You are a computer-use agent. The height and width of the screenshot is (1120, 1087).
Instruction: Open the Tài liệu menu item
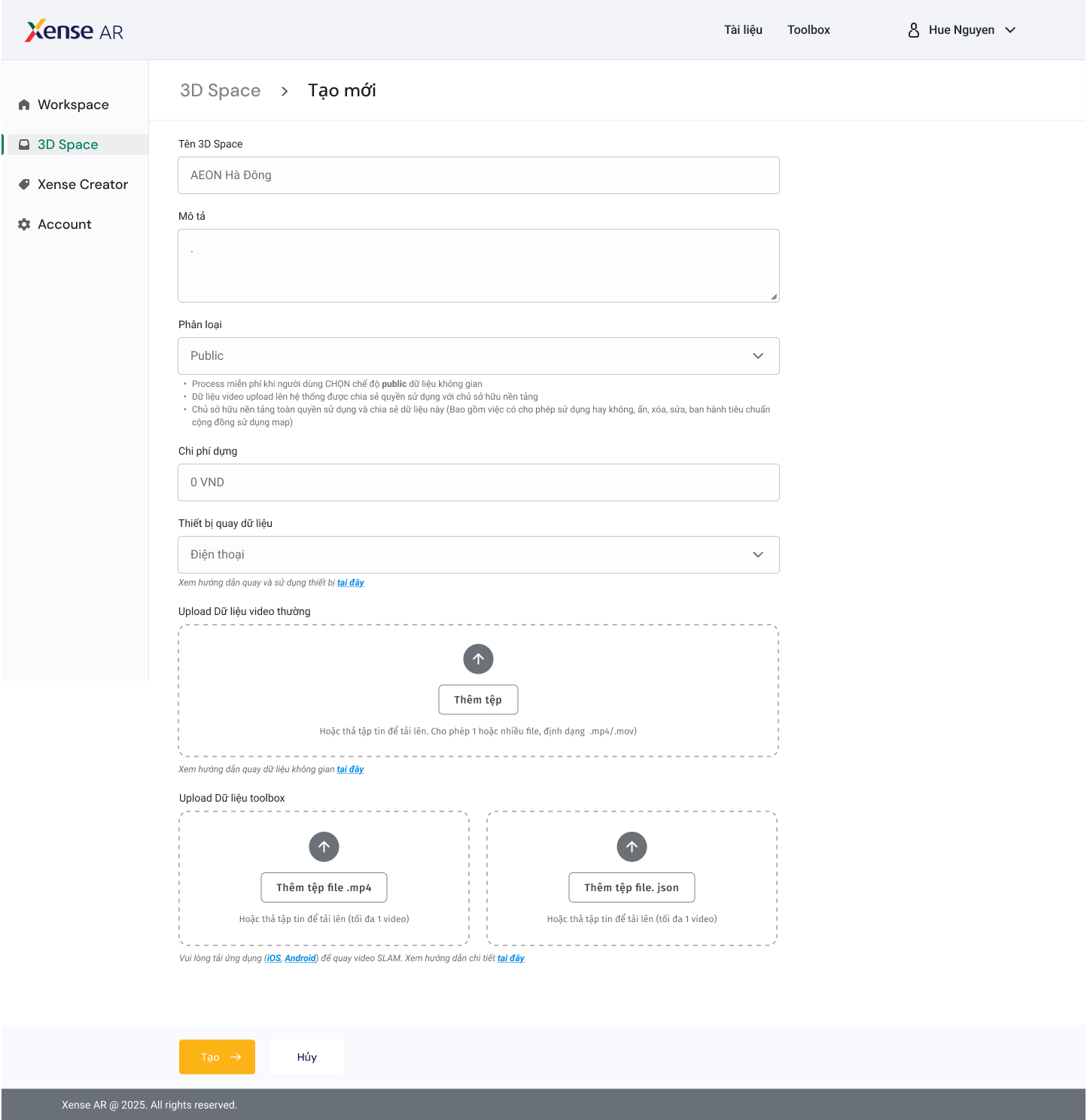pyautogui.click(x=743, y=30)
